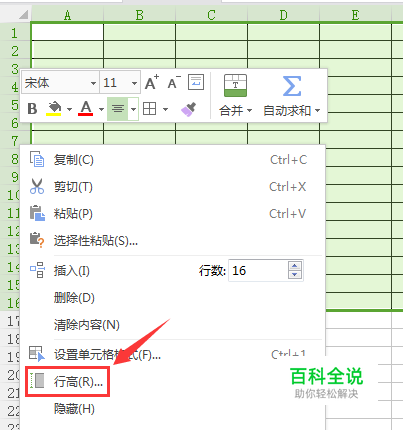Select column D header
The height and width of the screenshot is (430, 403).
pos(283,15)
